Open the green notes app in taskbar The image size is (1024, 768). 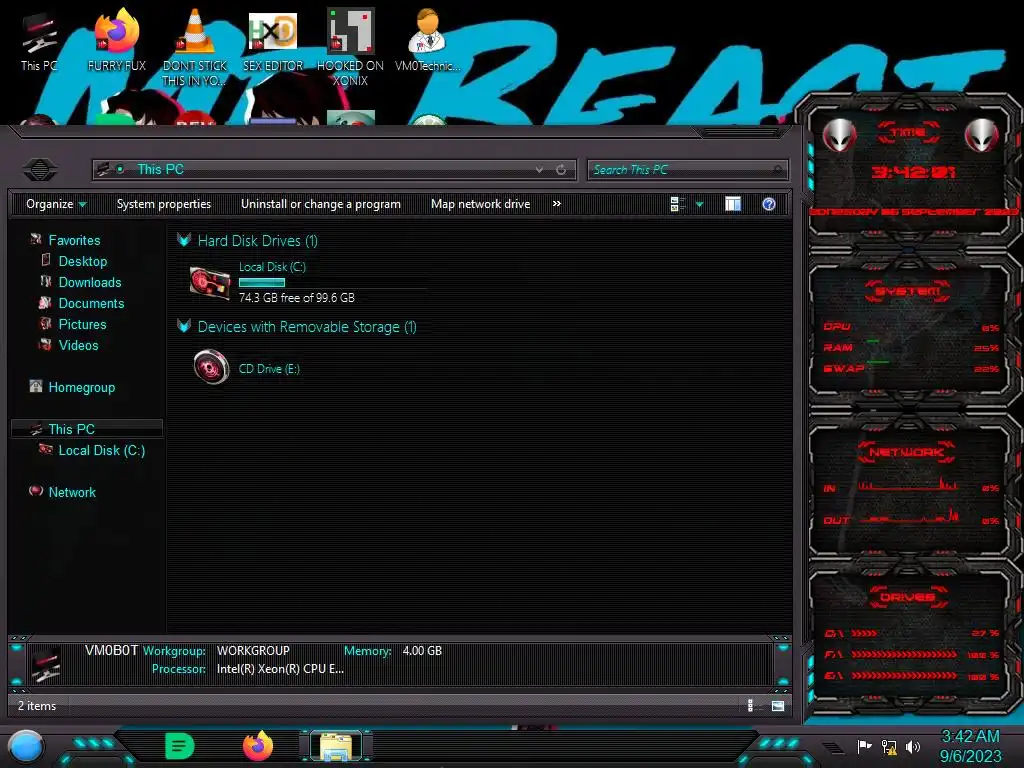pyautogui.click(x=180, y=746)
